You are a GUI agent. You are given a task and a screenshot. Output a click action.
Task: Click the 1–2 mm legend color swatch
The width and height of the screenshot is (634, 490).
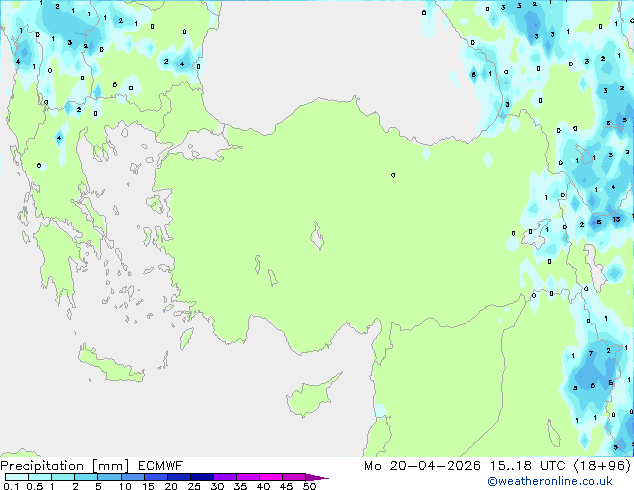click(x=63, y=477)
